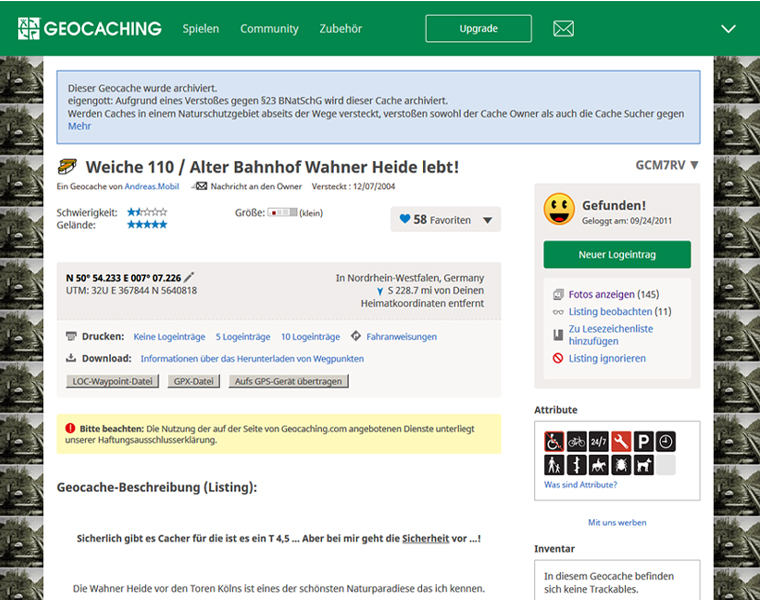Open the Community menu
This screenshot has height=600, width=760.
click(x=269, y=28)
